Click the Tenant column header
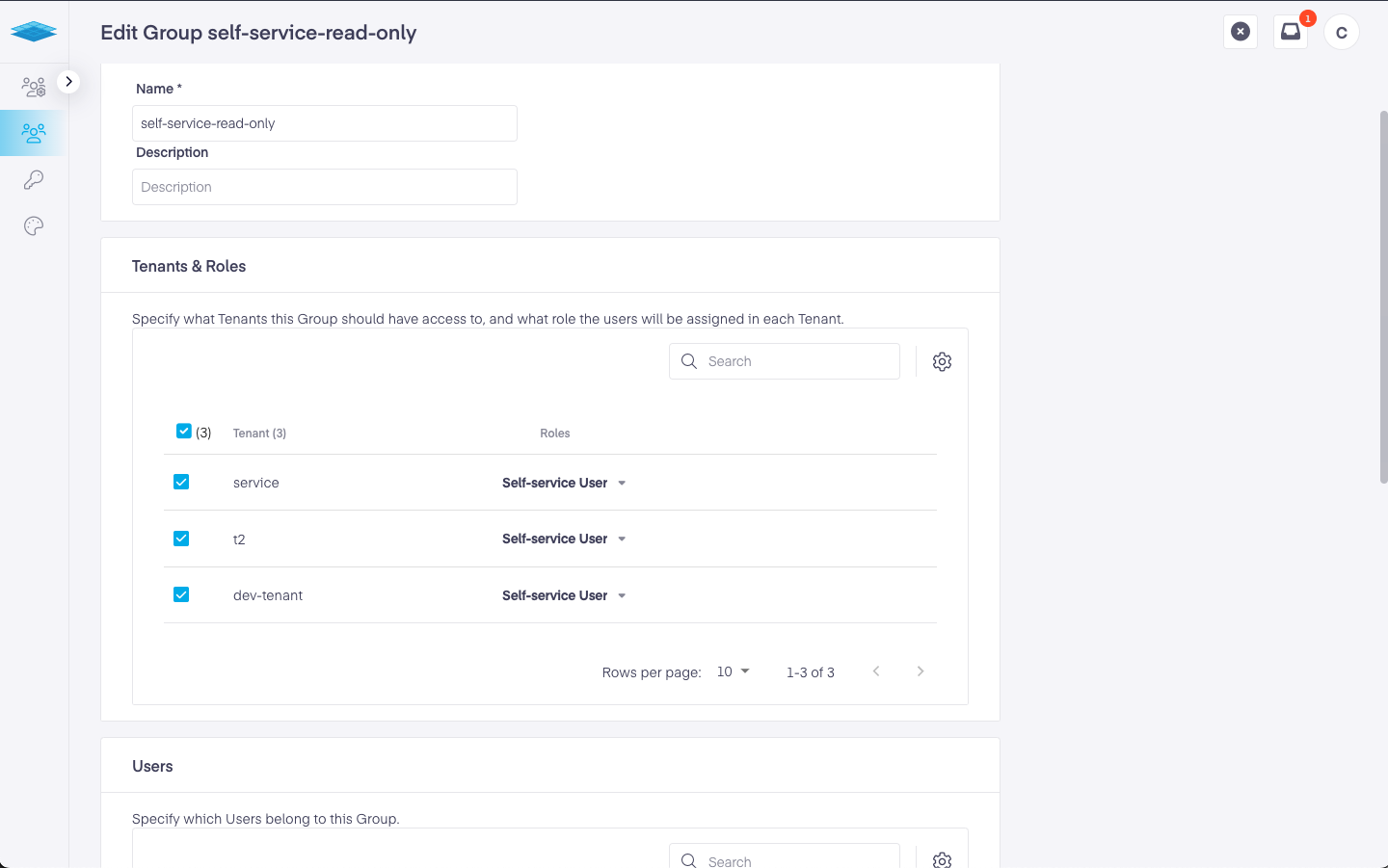Image resolution: width=1388 pixels, height=868 pixels. [x=259, y=434]
